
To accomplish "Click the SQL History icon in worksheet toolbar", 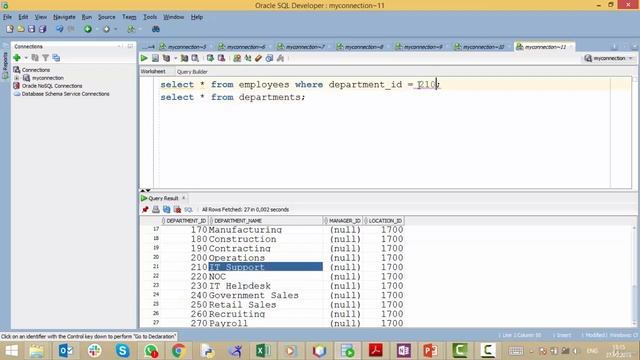I will 269,58.
